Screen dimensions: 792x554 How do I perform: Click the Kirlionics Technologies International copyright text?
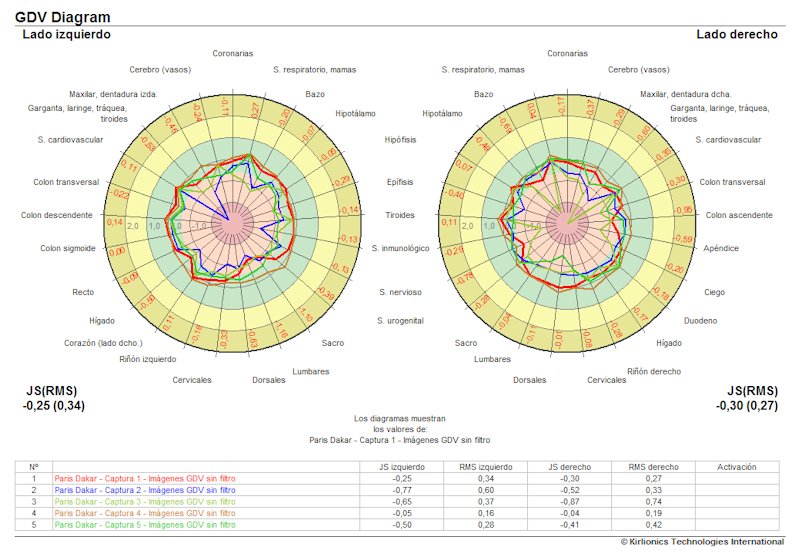pyautogui.click(x=702, y=541)
